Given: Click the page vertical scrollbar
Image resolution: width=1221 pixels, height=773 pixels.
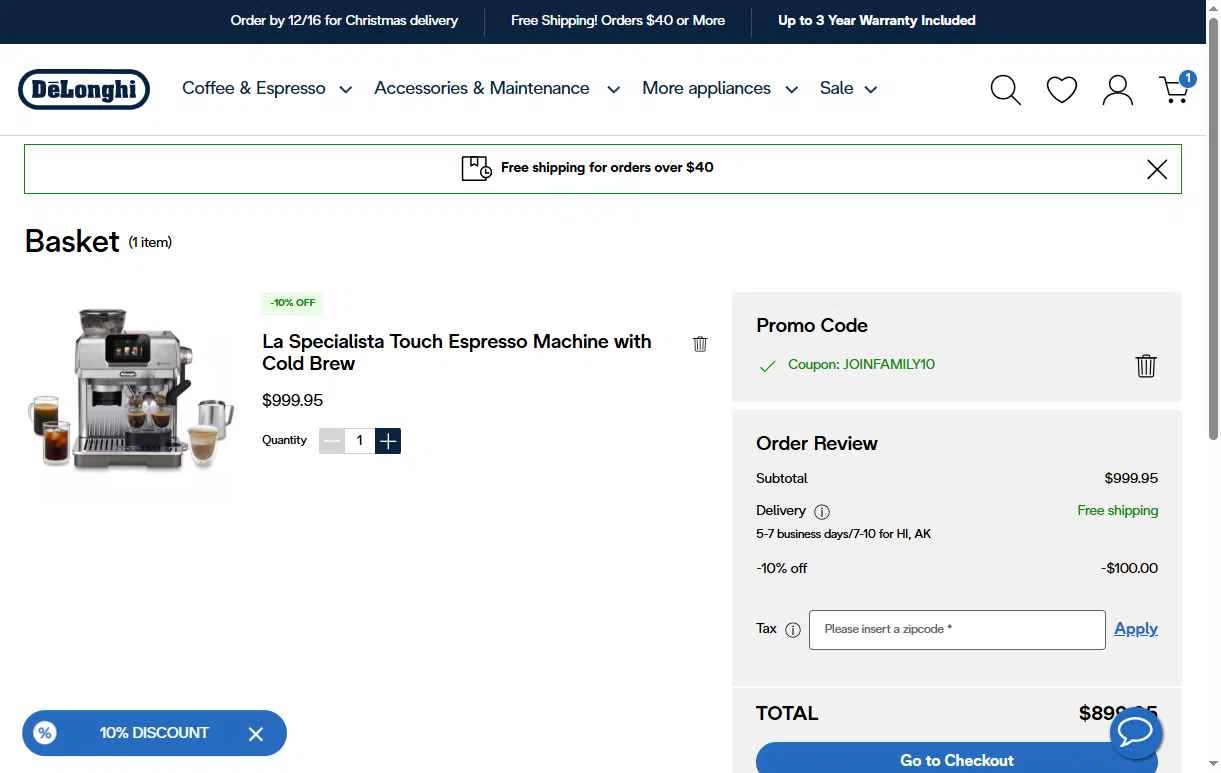Looking at the screenshot, I should (x=1214, y=230).
